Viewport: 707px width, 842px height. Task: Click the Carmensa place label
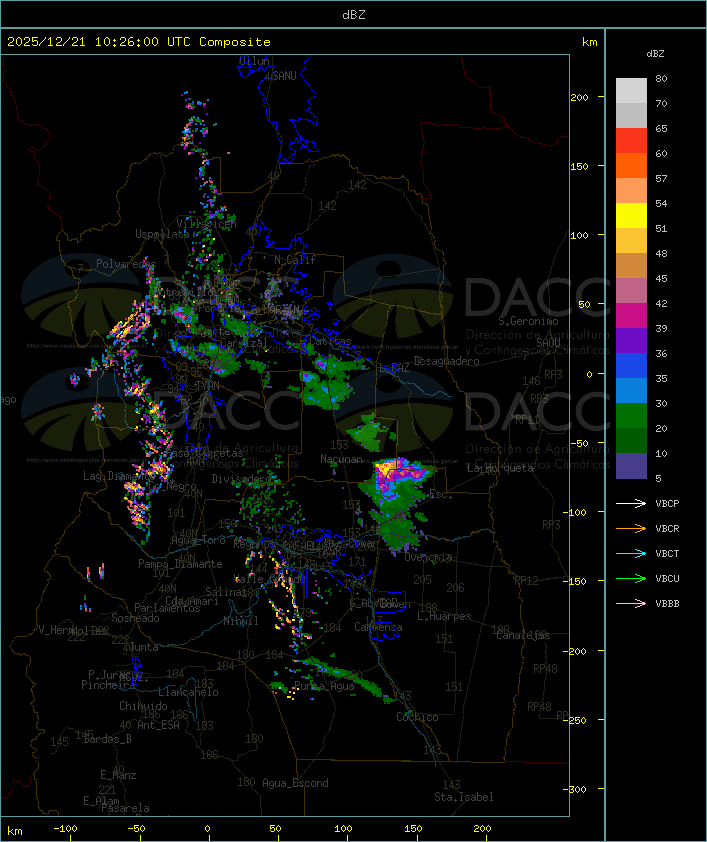click(x=378, y=627)
